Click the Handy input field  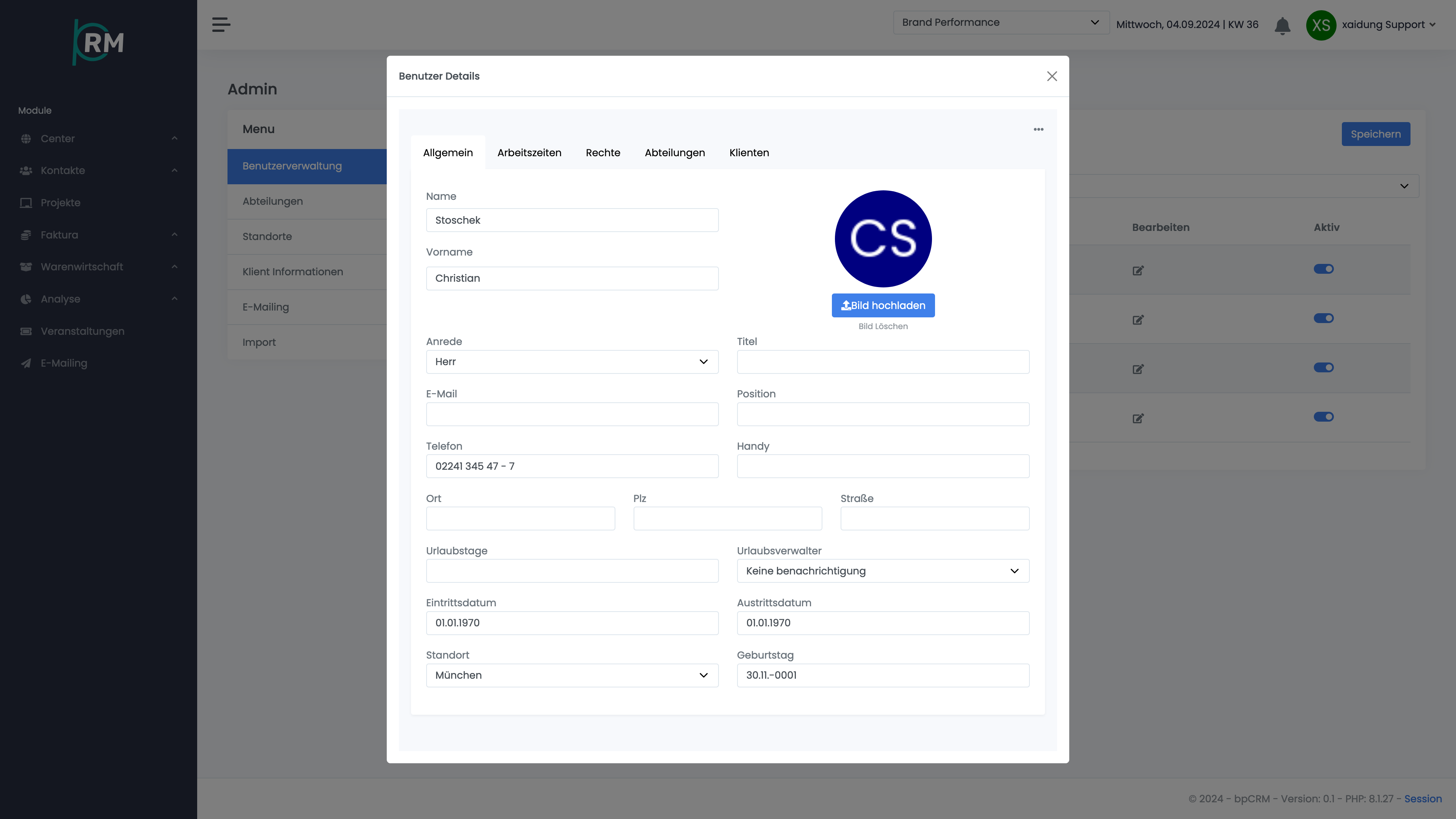(883, 466)
